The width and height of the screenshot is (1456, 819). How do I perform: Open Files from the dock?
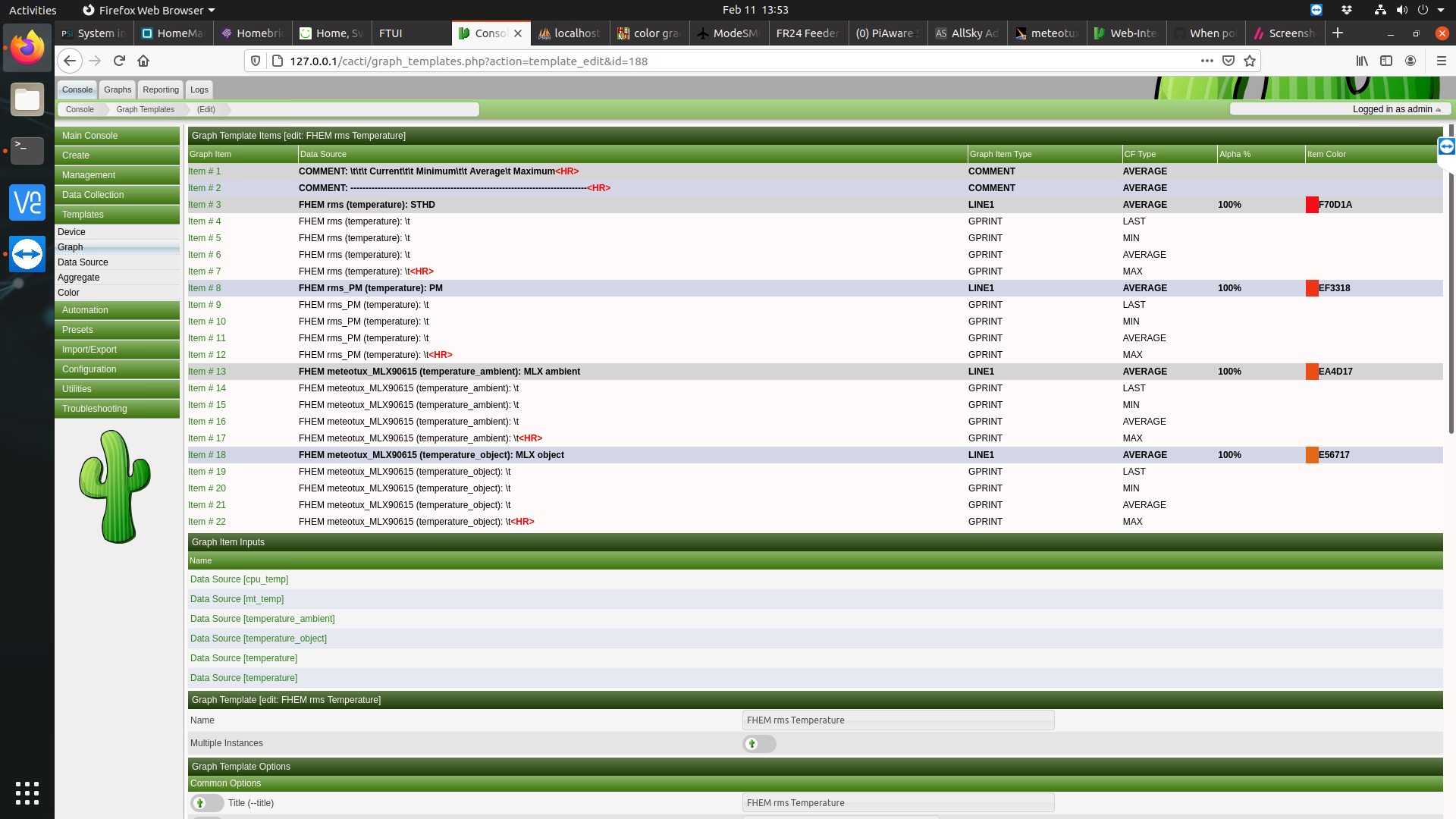pos(27,99)
